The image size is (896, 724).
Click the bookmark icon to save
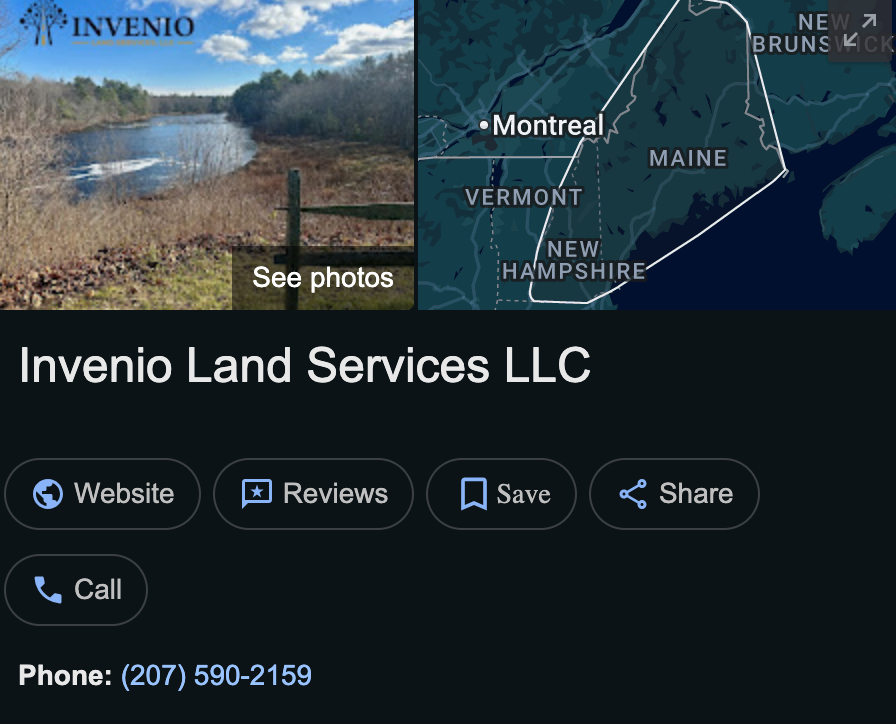pyautogui.click(x=474, y=494)
